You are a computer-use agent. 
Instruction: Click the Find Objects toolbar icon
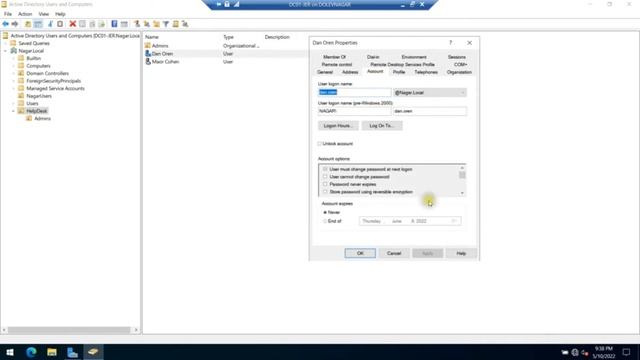(176, 24)
